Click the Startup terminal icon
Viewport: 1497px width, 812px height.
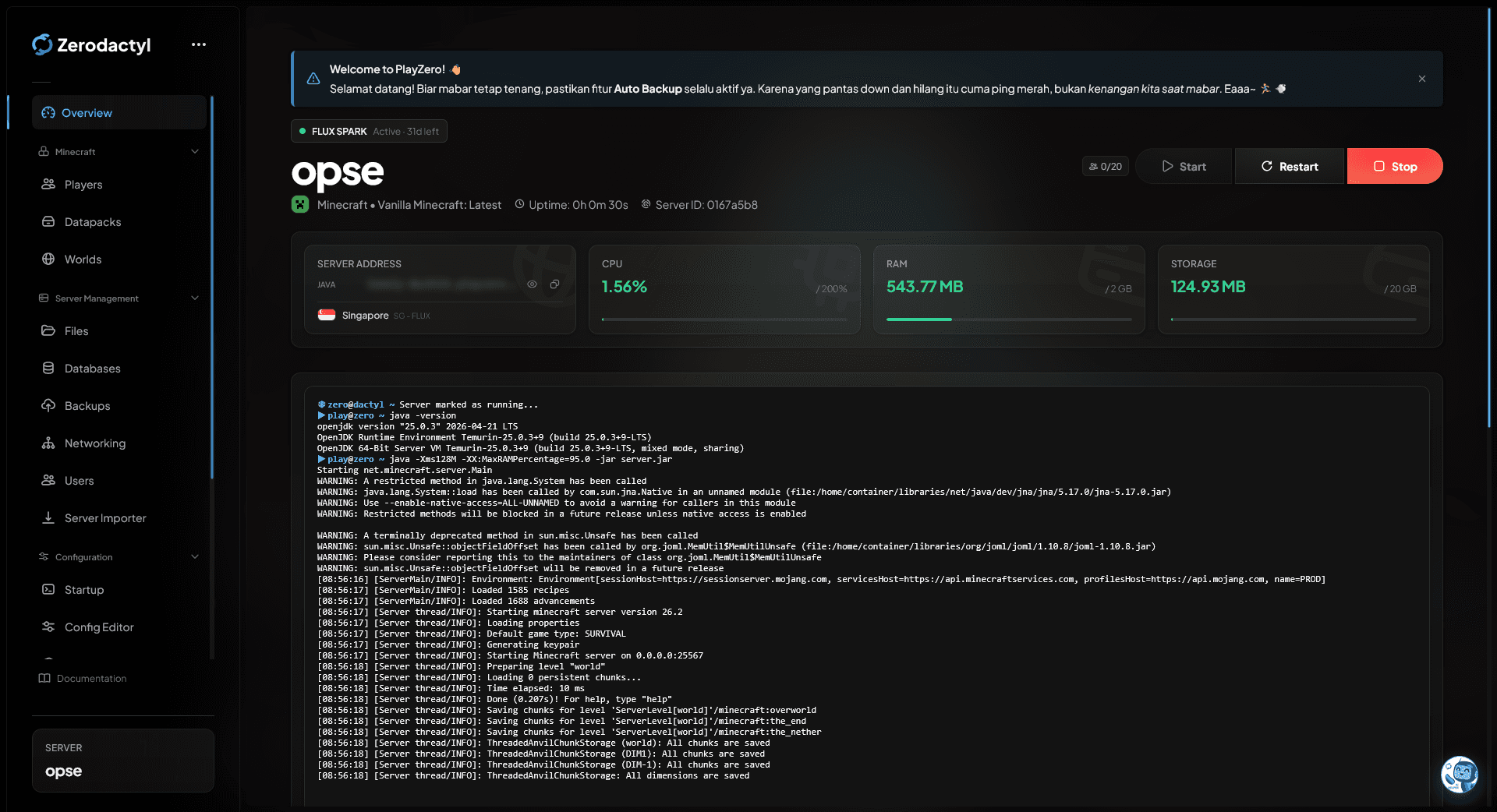click(x=48, y=589)
